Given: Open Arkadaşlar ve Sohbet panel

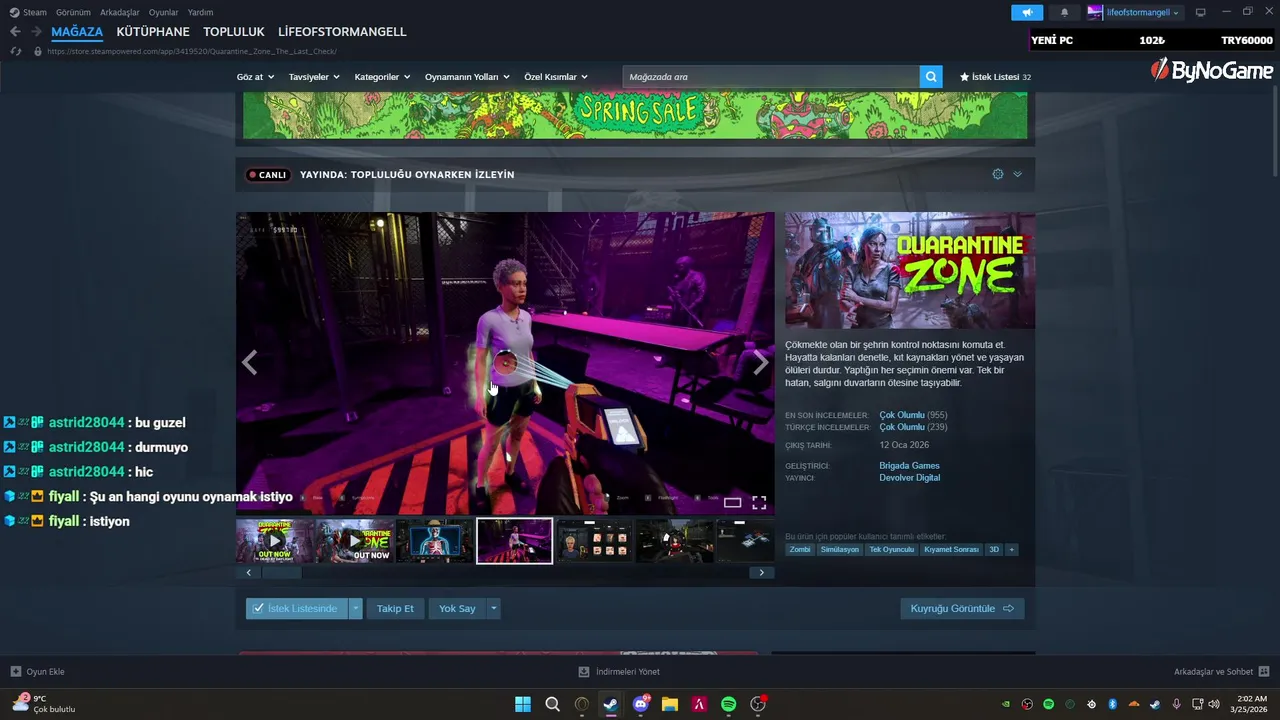Looking at the screenshot, I should pyautogui.click(x=1221, y=672).
